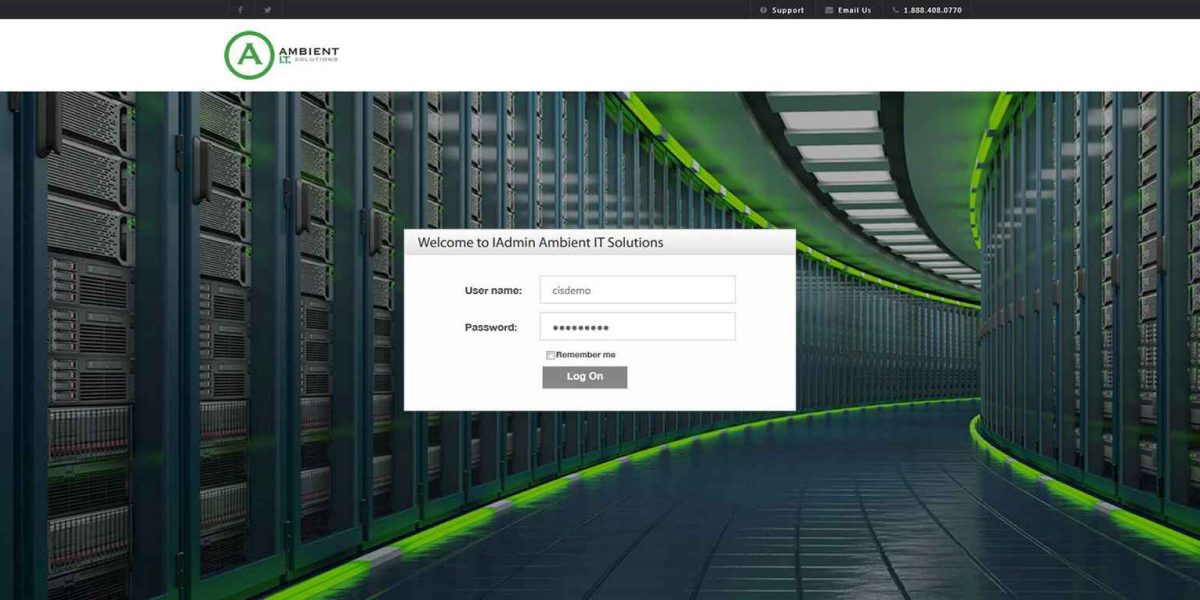1200x600 pixels.
Task: Click inside the User name field
Action: (637, 289)
